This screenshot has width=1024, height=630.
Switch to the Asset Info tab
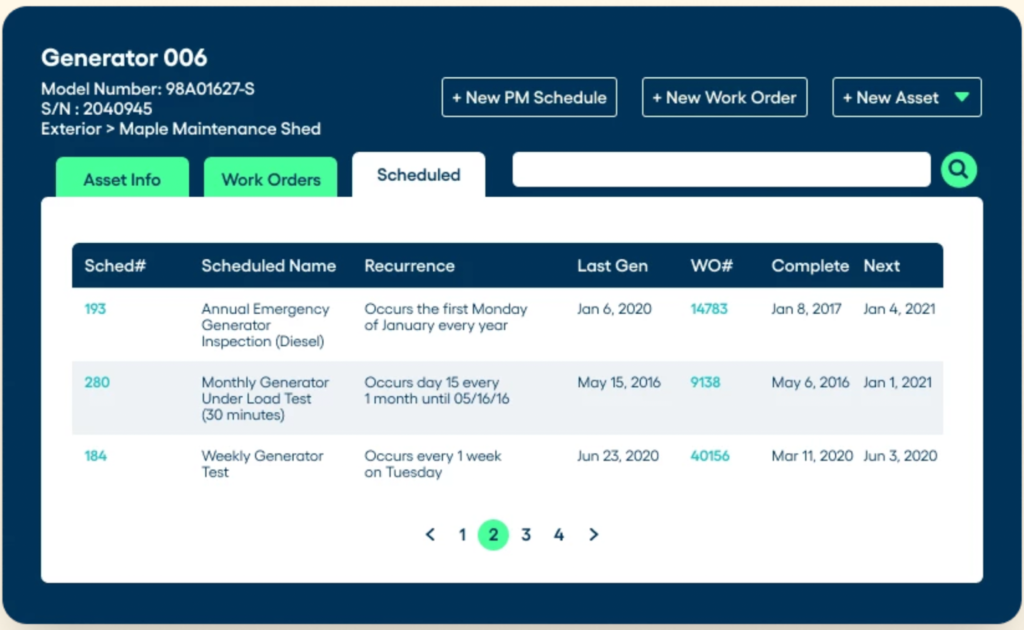point(121,179)
